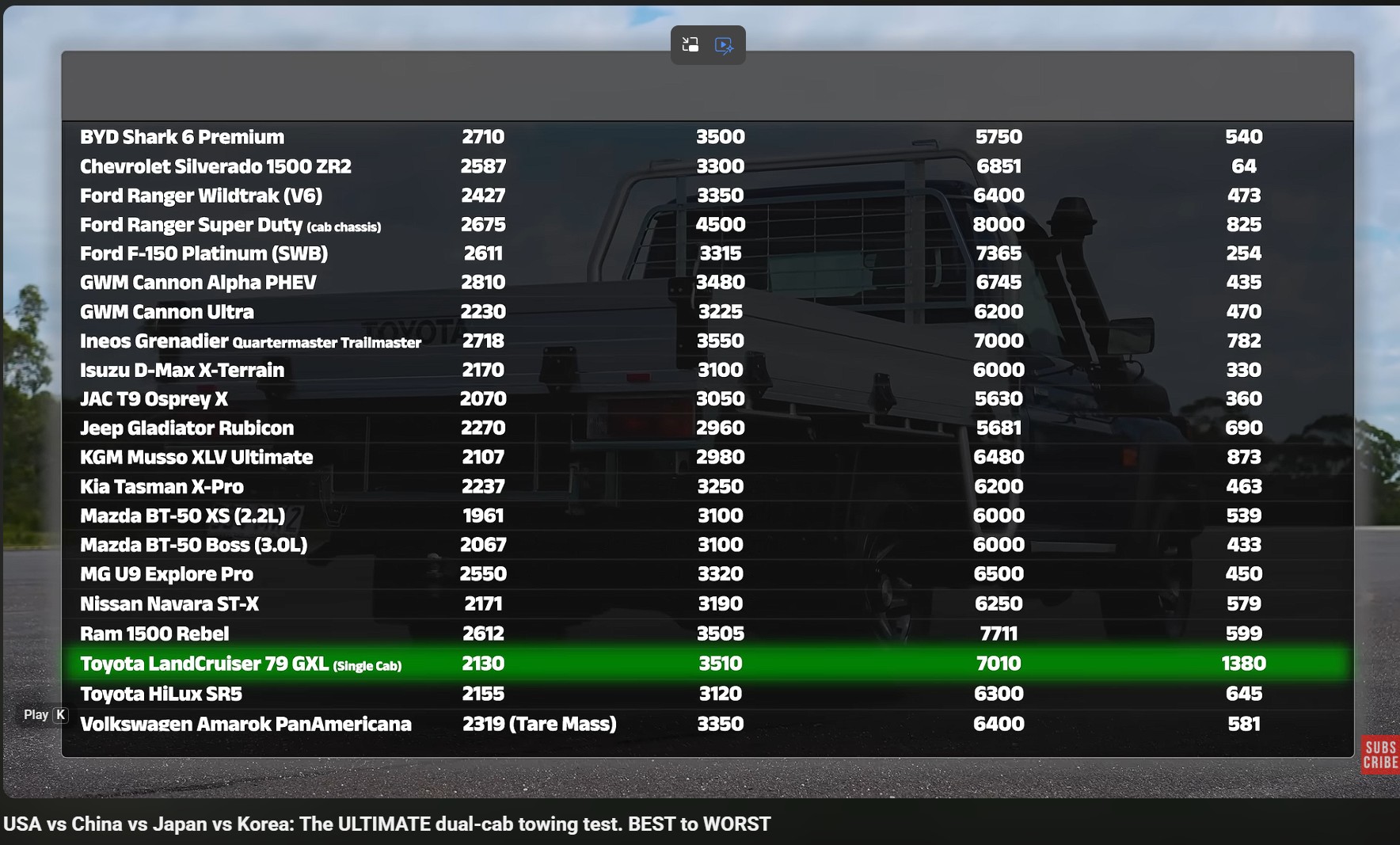Select the GWM Cannon Ultra name

click(x=167, y=312)
